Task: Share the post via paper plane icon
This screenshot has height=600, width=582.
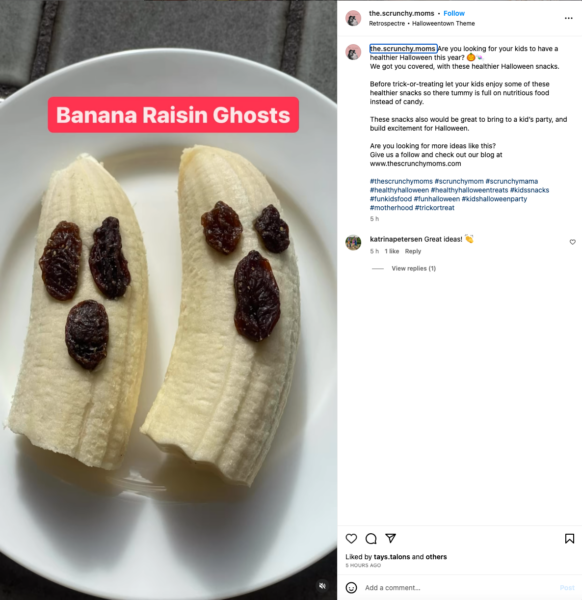Action: coord(390,538)
